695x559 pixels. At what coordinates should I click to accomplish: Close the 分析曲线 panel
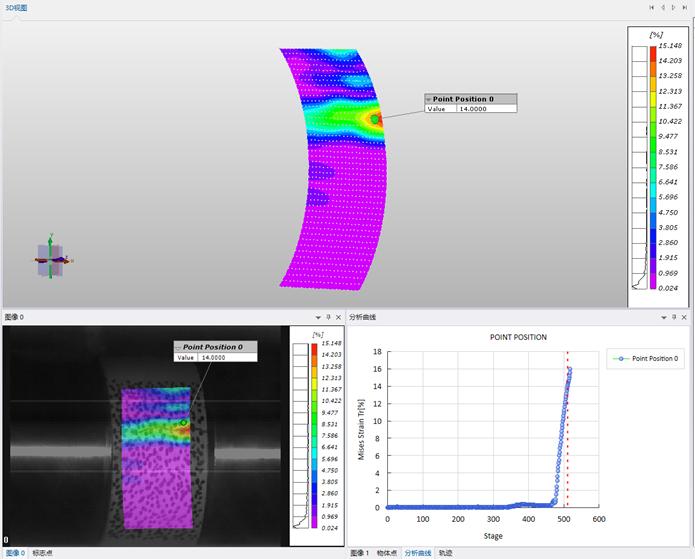686,317
